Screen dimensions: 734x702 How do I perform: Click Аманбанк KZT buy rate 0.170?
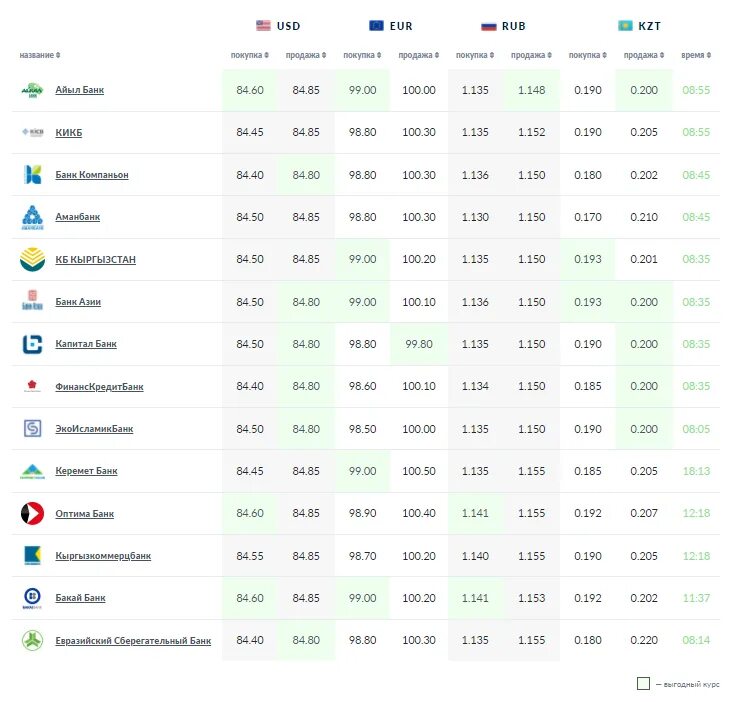tap(587, 217)
